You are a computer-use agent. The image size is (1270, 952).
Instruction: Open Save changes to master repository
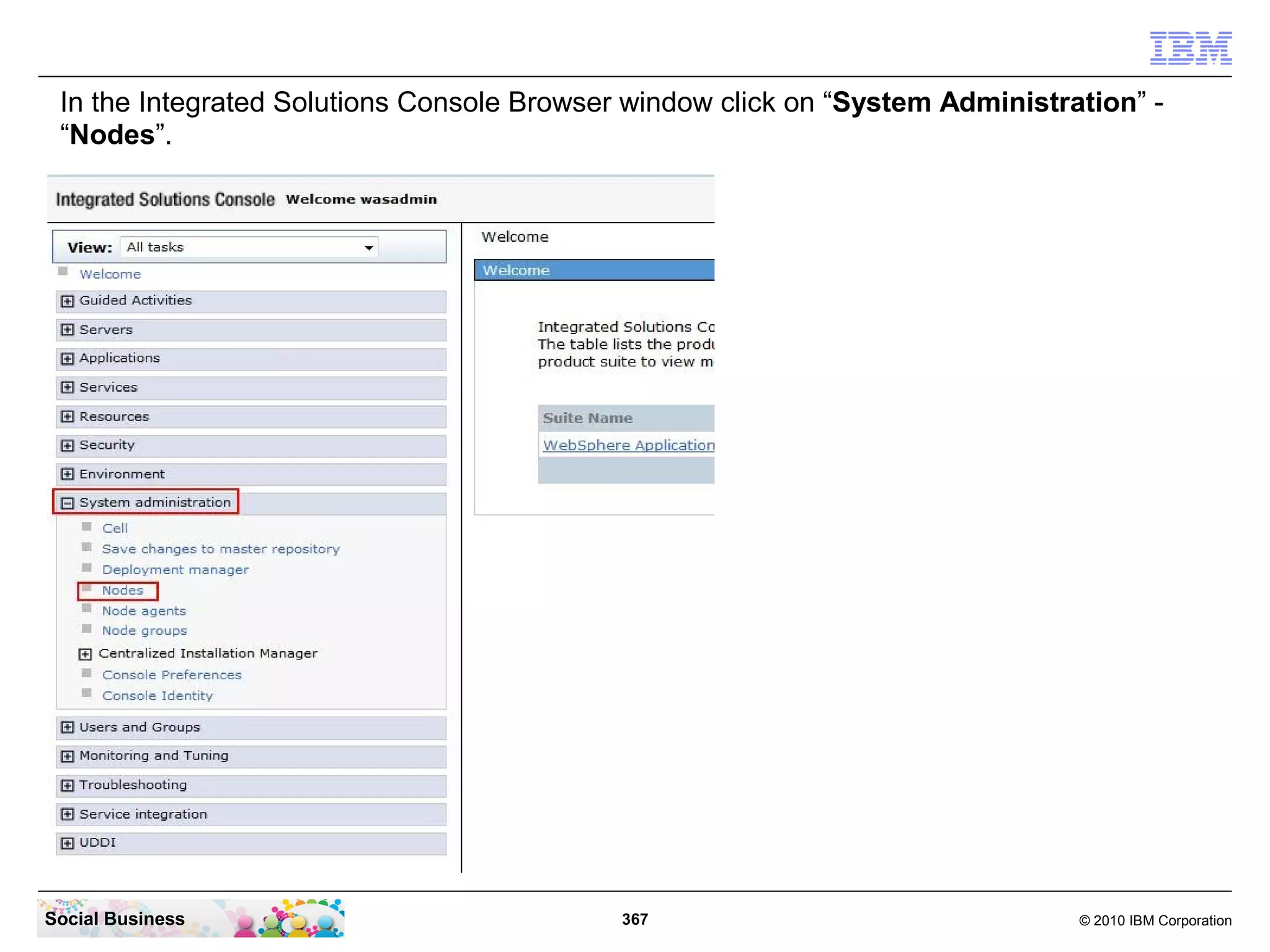coord(221,549)
